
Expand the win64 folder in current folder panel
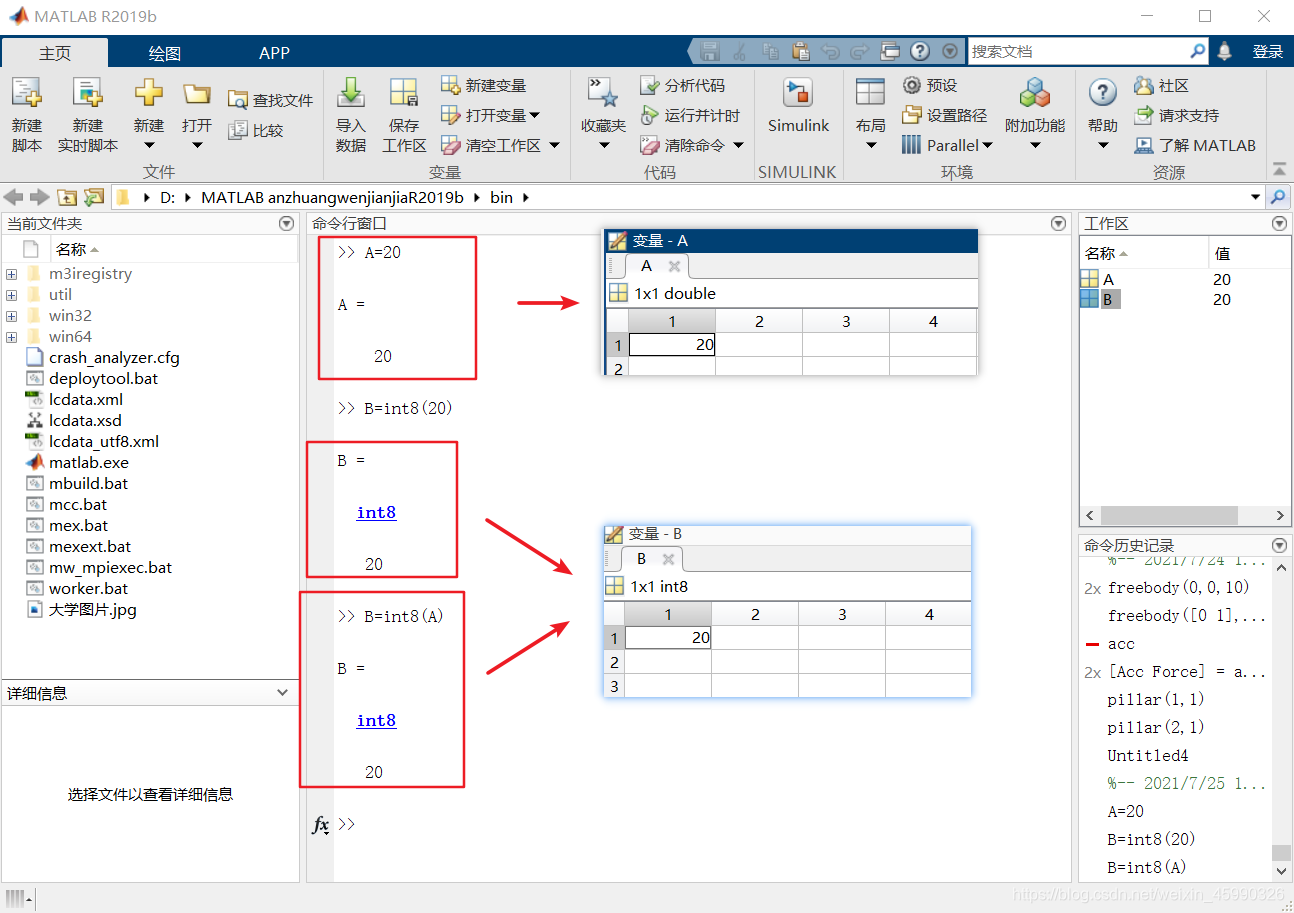click(11, 336)
